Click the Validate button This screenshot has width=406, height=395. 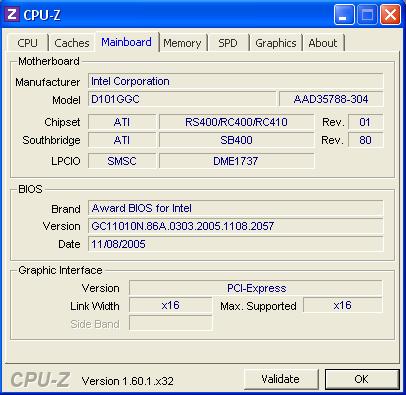tap(280, 379)
